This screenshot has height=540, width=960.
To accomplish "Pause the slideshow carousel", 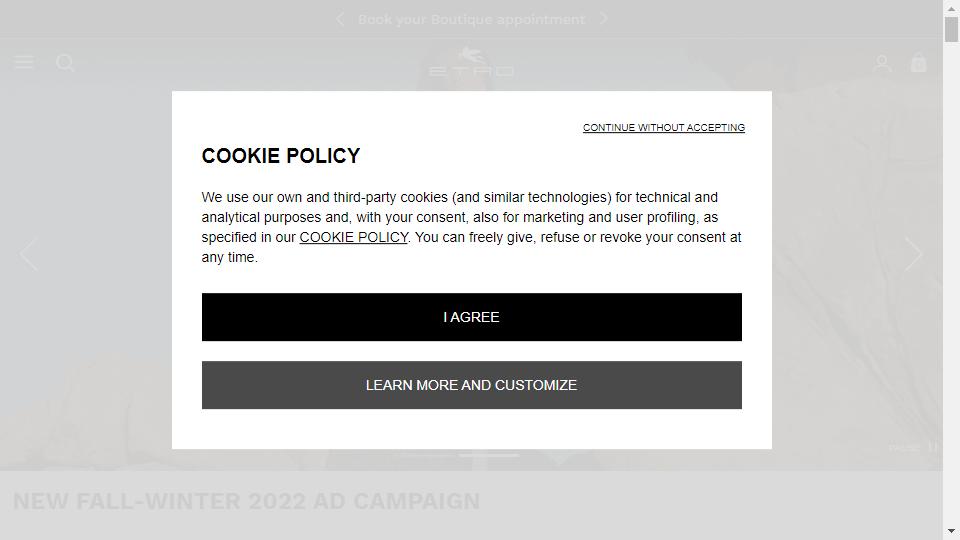I will click(913, 448).
